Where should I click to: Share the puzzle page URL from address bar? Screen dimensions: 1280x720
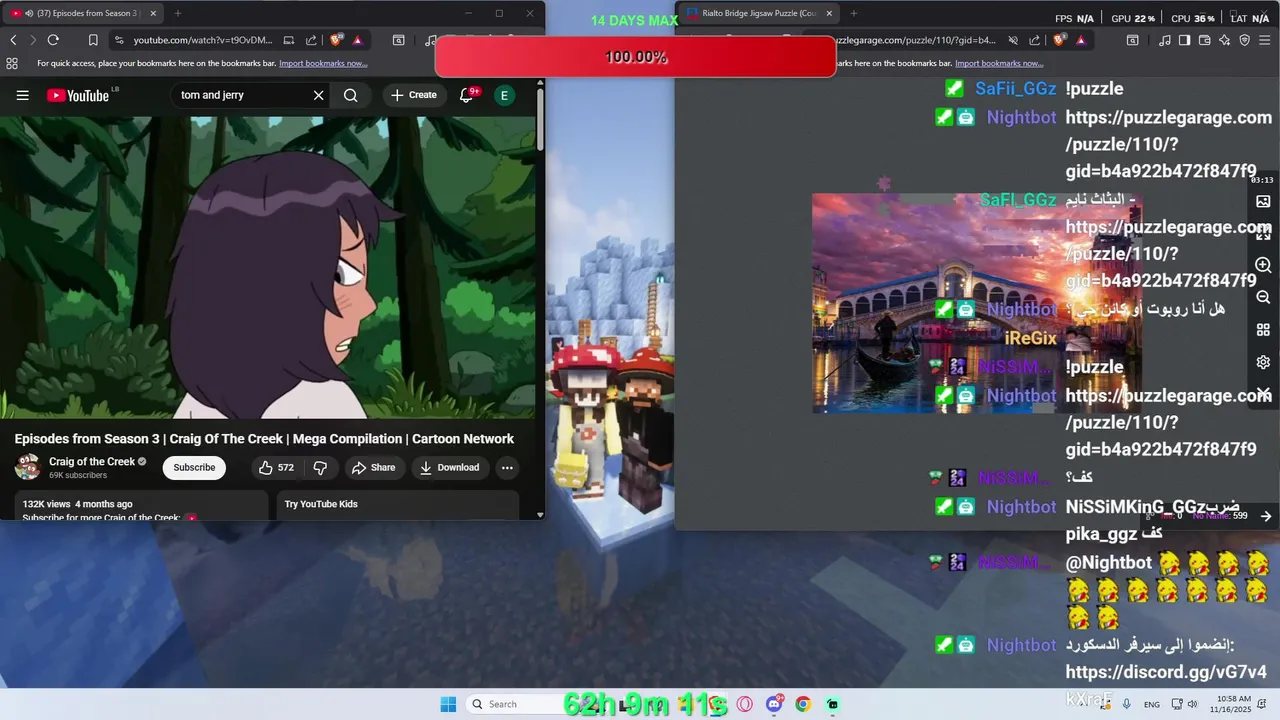coord(1035,40)
